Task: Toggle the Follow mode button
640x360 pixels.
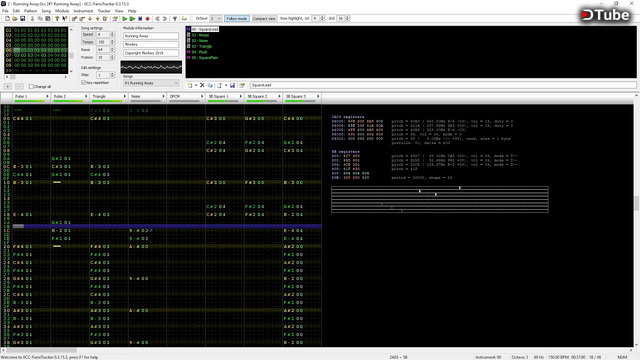Action: pyautogui.click(x=237, y=19)
